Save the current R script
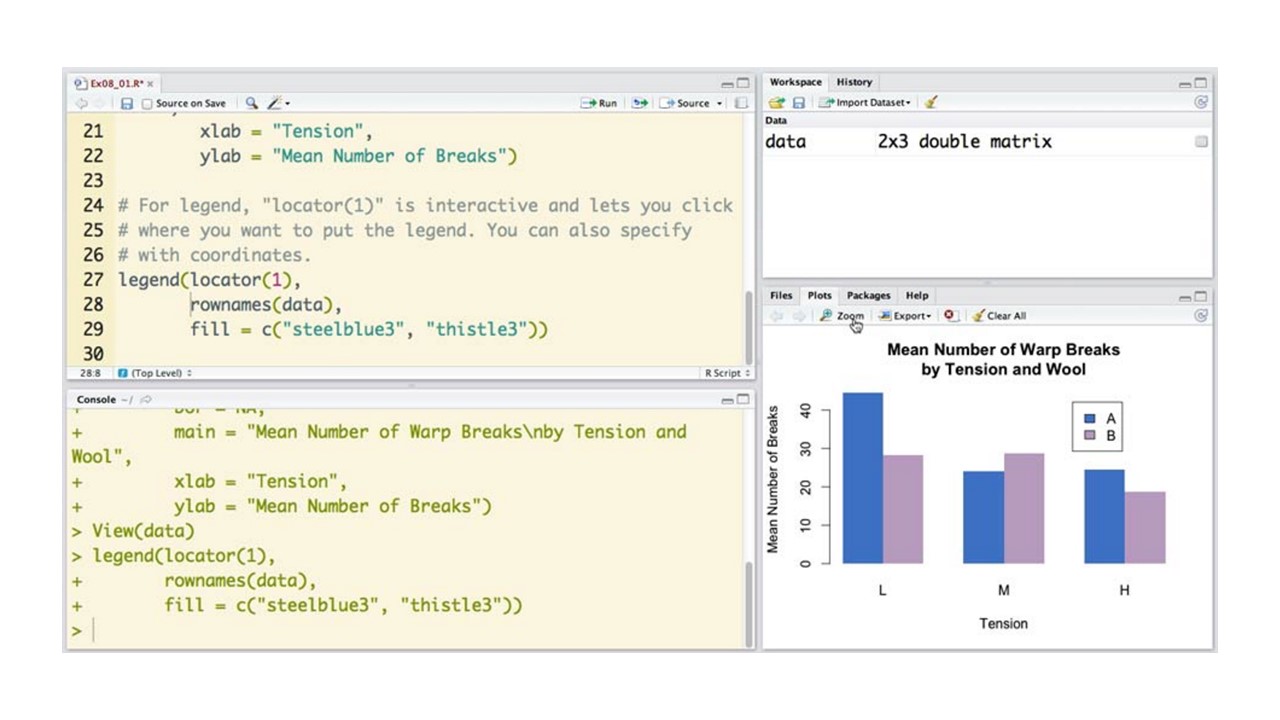 127,103
